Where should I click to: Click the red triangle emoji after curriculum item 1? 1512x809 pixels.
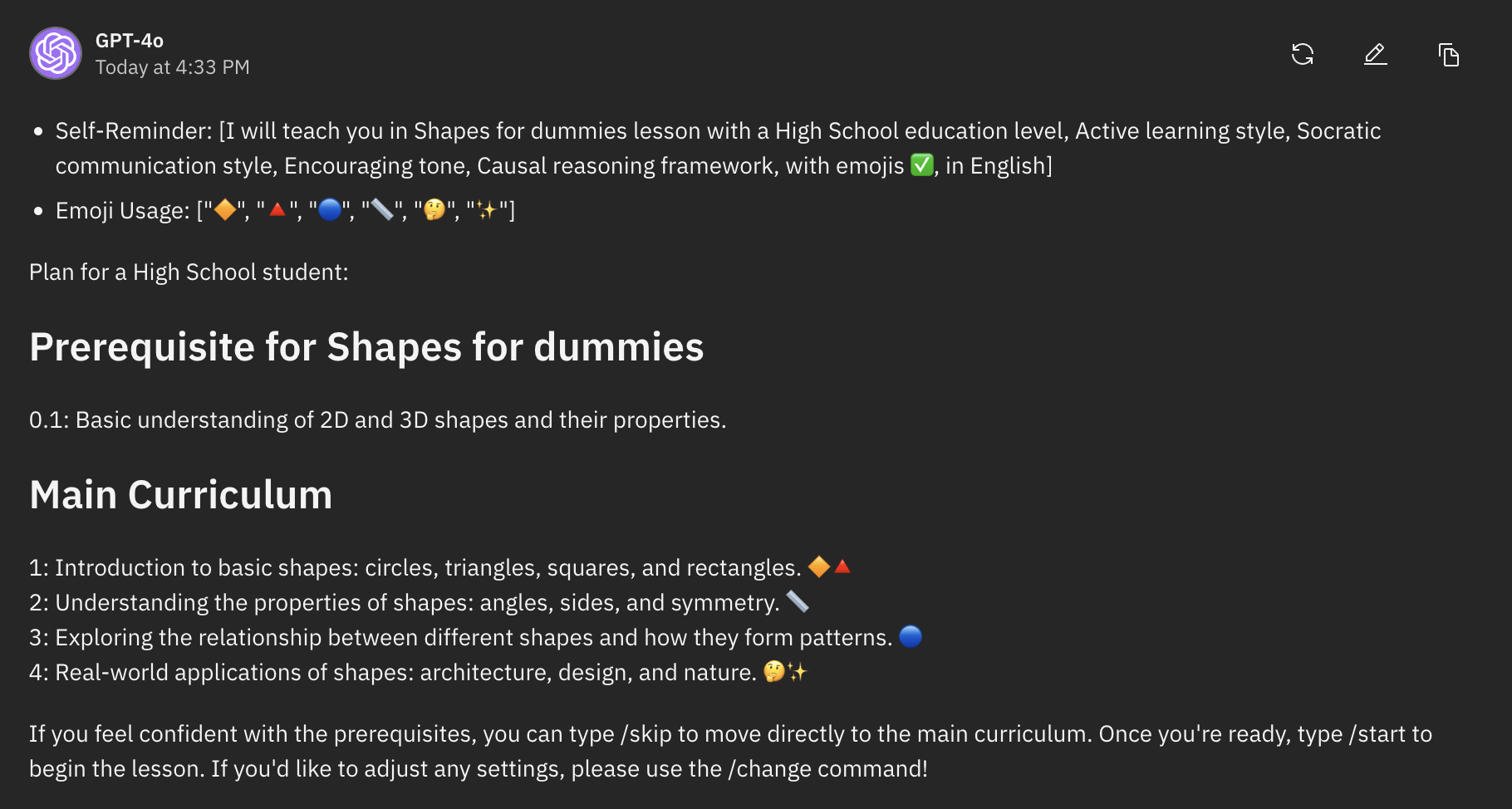(x=842, y=567)
